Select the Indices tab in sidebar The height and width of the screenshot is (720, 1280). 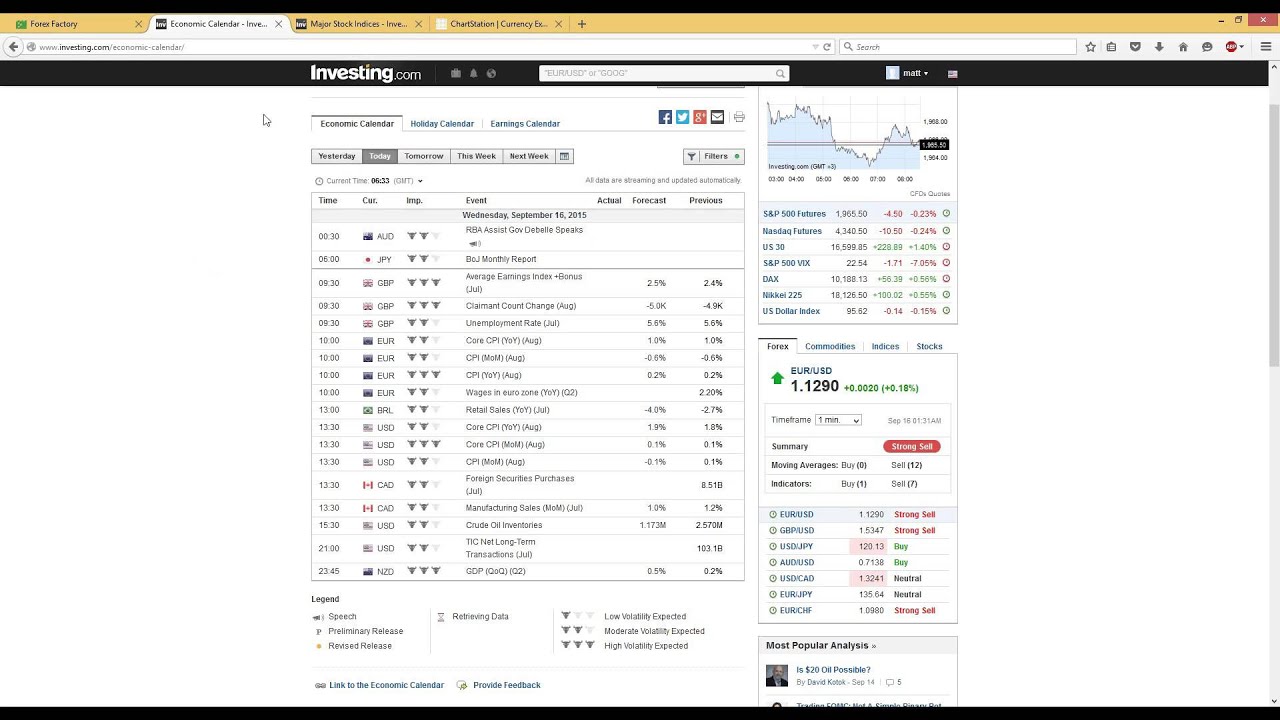885,347
